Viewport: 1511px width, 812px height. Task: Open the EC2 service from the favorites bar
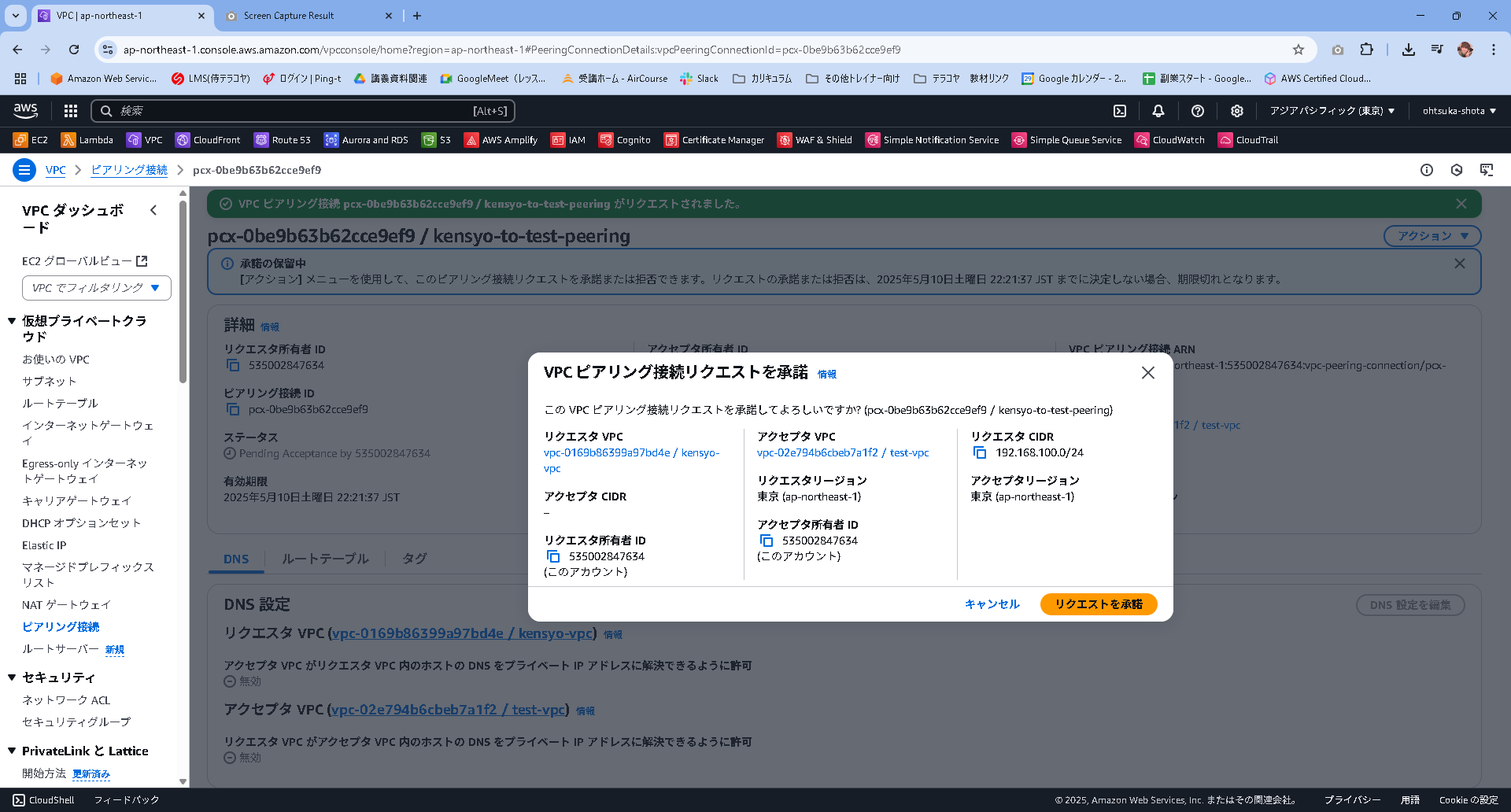[30, 139]
